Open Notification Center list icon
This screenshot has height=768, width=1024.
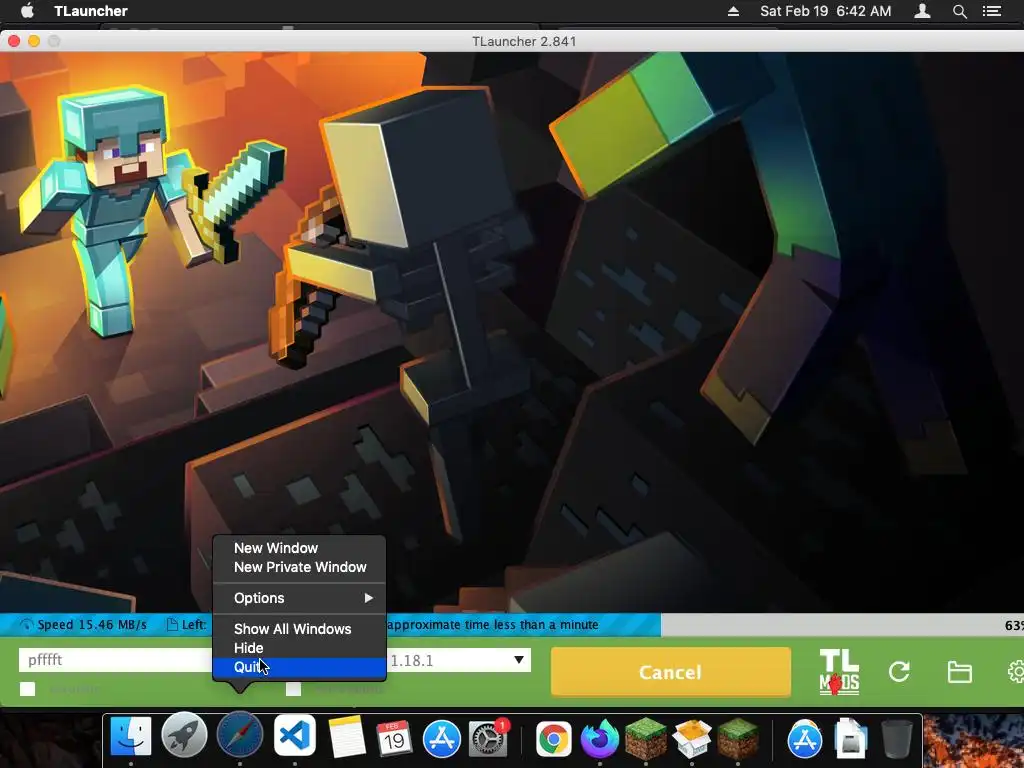tap(992, 11)
